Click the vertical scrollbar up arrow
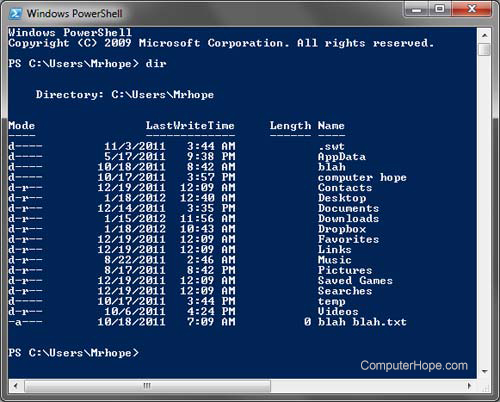 click(x=485, y=35)
